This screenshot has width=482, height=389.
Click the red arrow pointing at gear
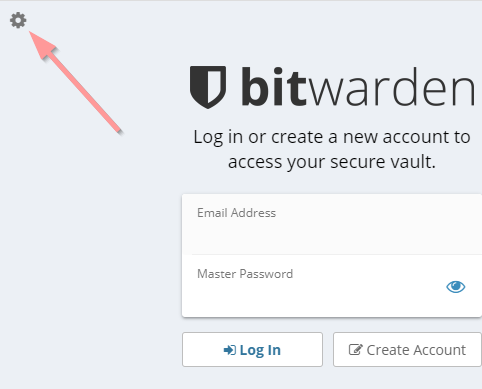pos(75,83)
